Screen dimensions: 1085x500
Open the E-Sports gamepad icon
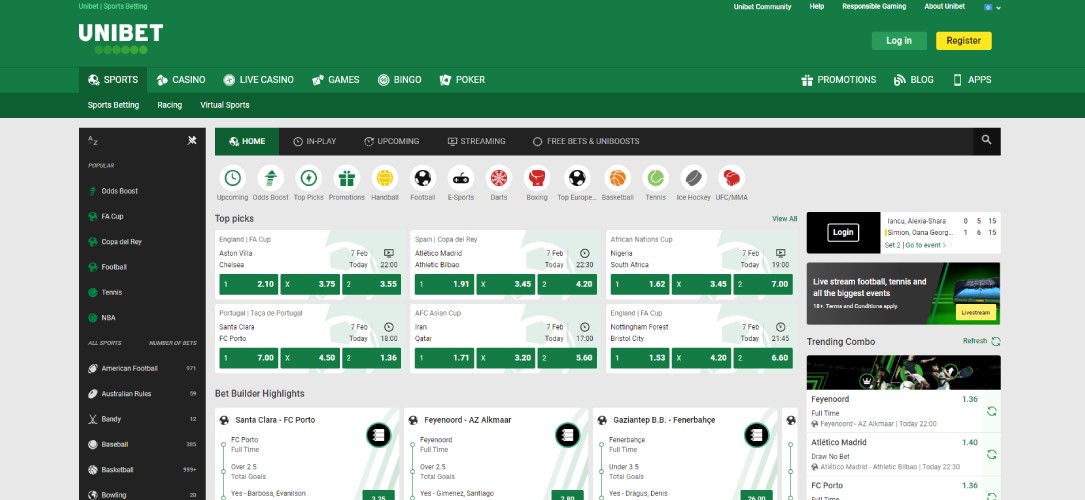[x=461, y=178]
